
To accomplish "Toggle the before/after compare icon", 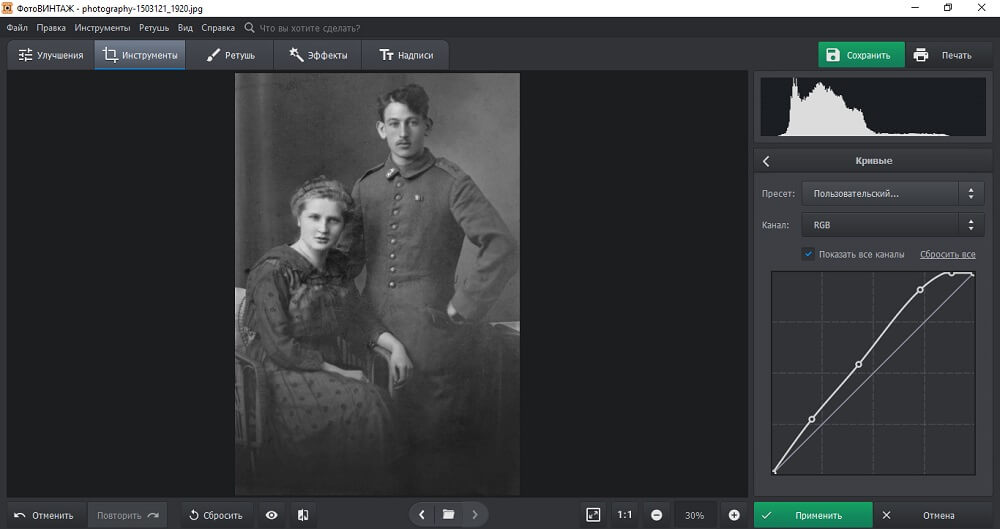I will pos(303,515).
